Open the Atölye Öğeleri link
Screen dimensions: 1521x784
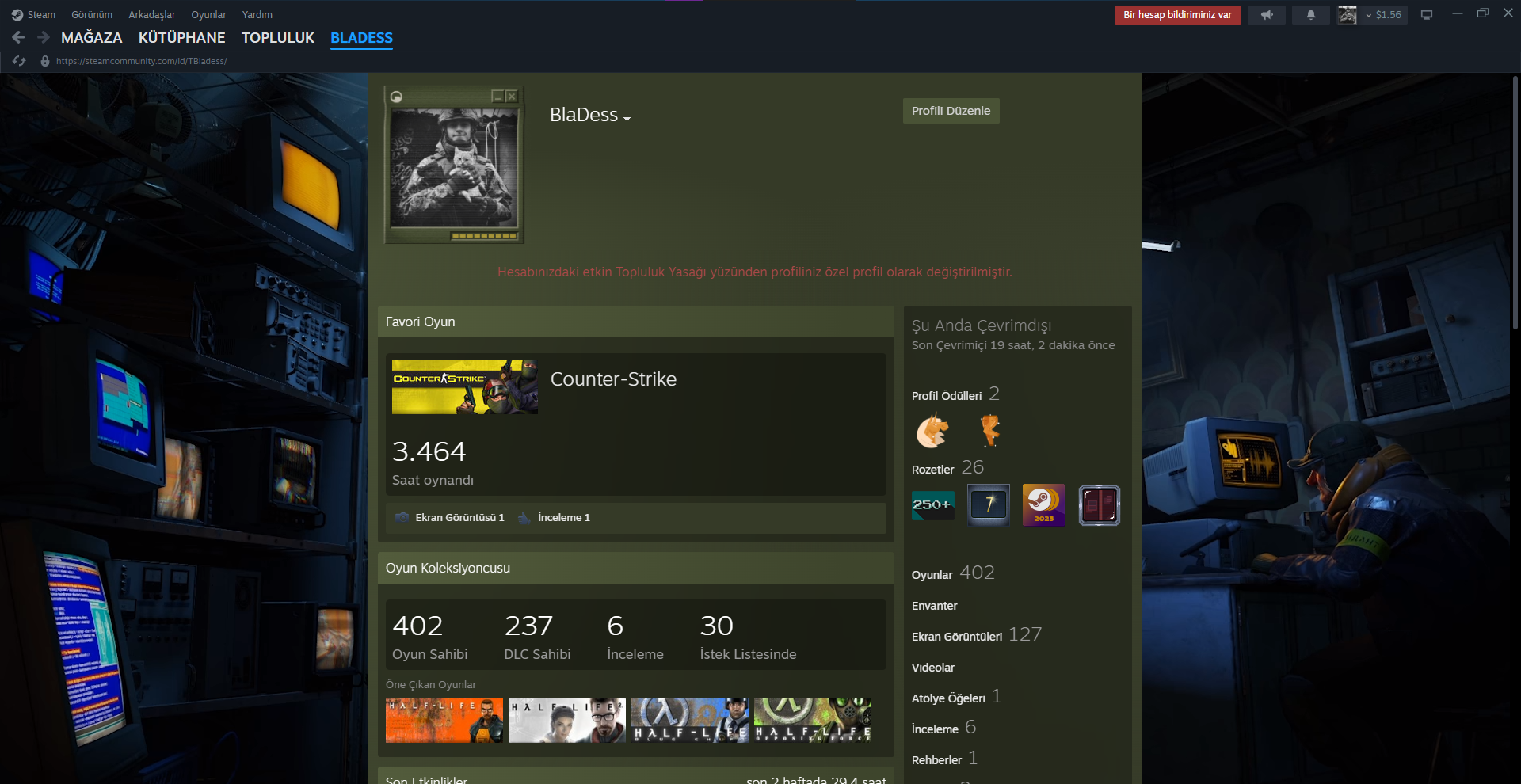click(x=956, y=697)
